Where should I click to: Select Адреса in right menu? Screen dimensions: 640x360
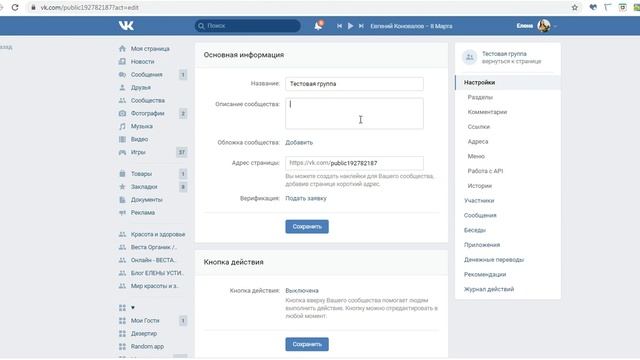coord(478,142)
